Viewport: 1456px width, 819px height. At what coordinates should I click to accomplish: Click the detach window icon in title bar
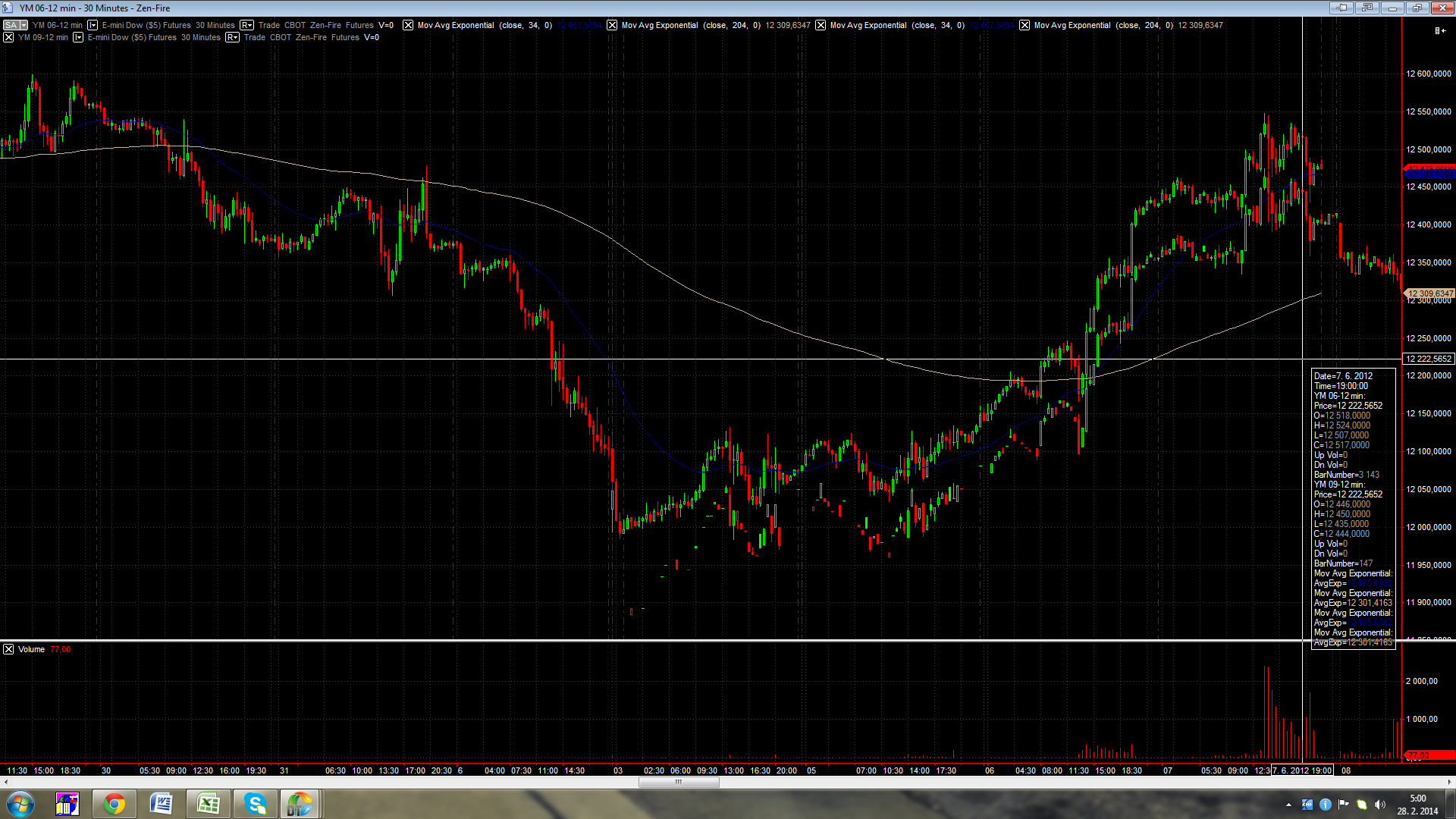pyautogui.click(x=1367, y=8)
